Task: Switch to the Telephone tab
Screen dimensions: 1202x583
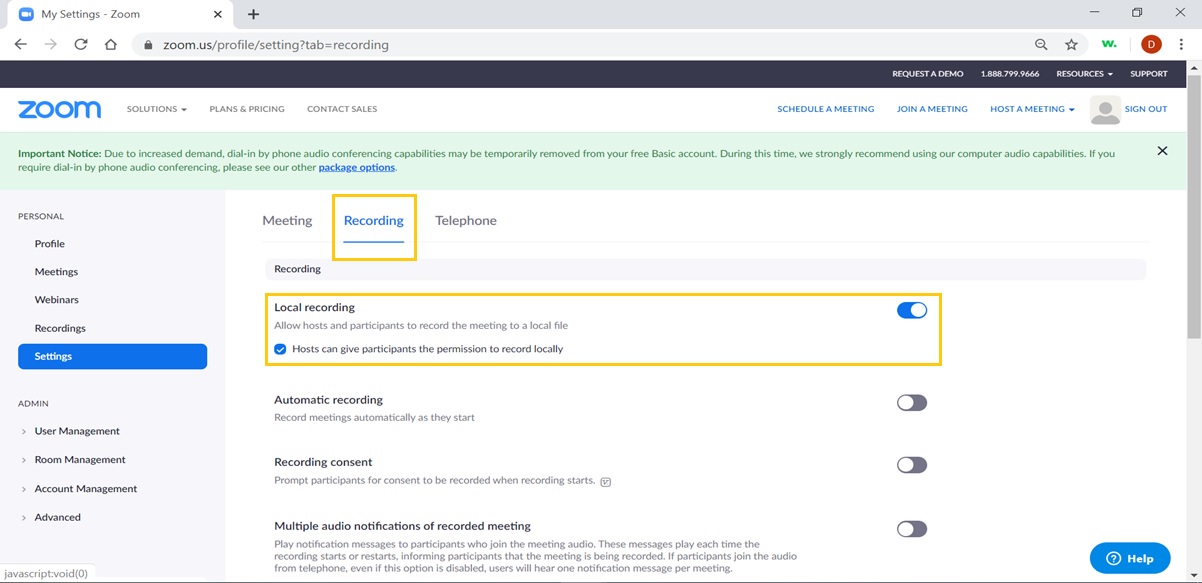Action: (x=465, y=221)
